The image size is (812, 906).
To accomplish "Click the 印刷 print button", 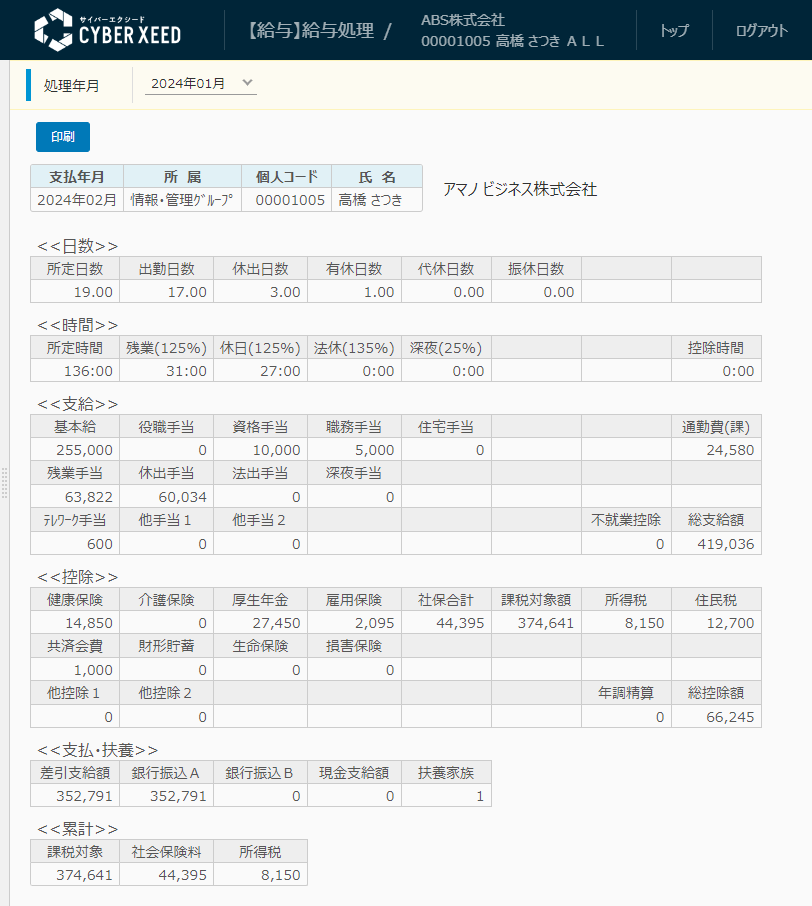I will tap(62, 136).
